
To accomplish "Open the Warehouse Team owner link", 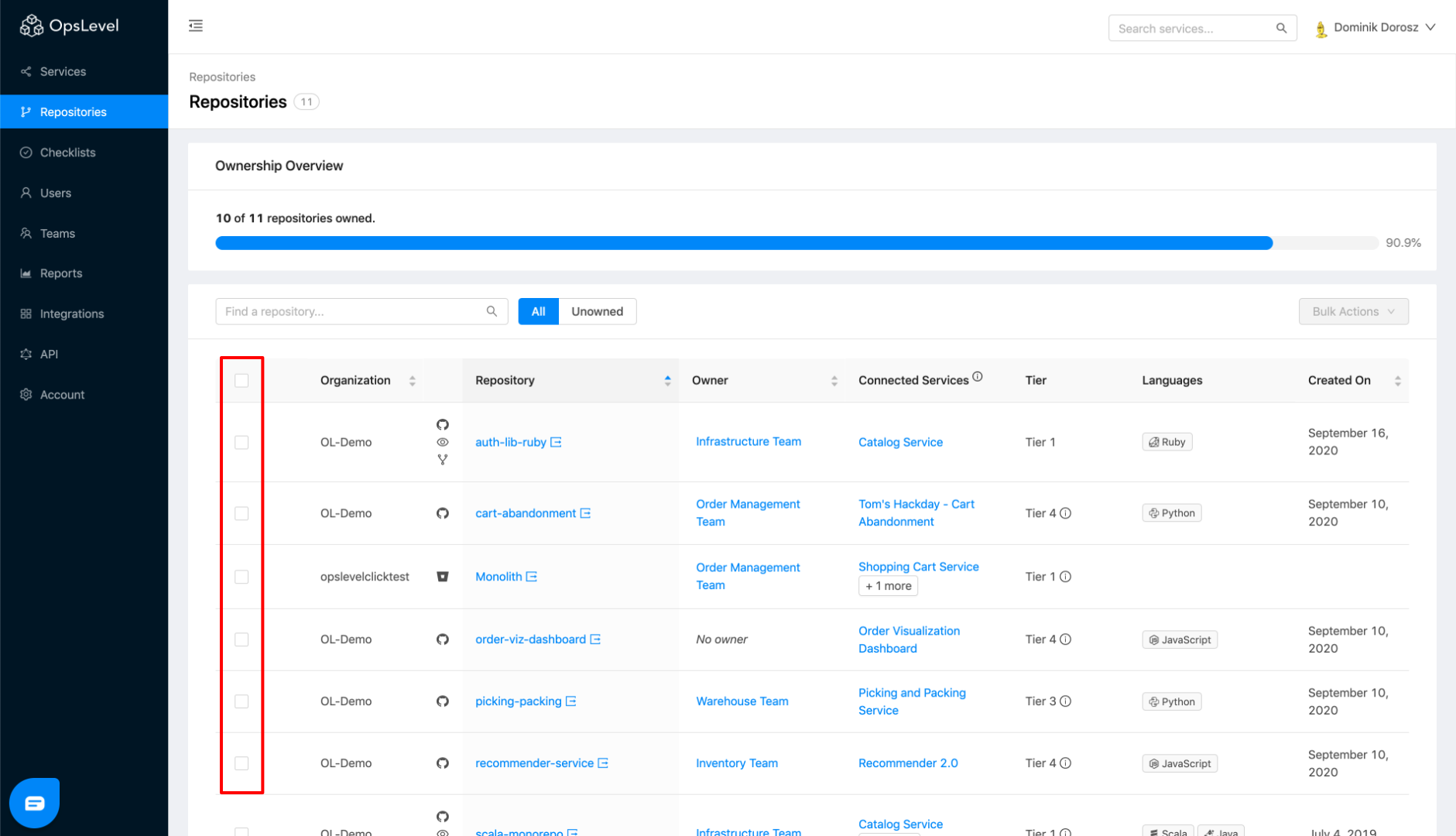I will (742, 701).
